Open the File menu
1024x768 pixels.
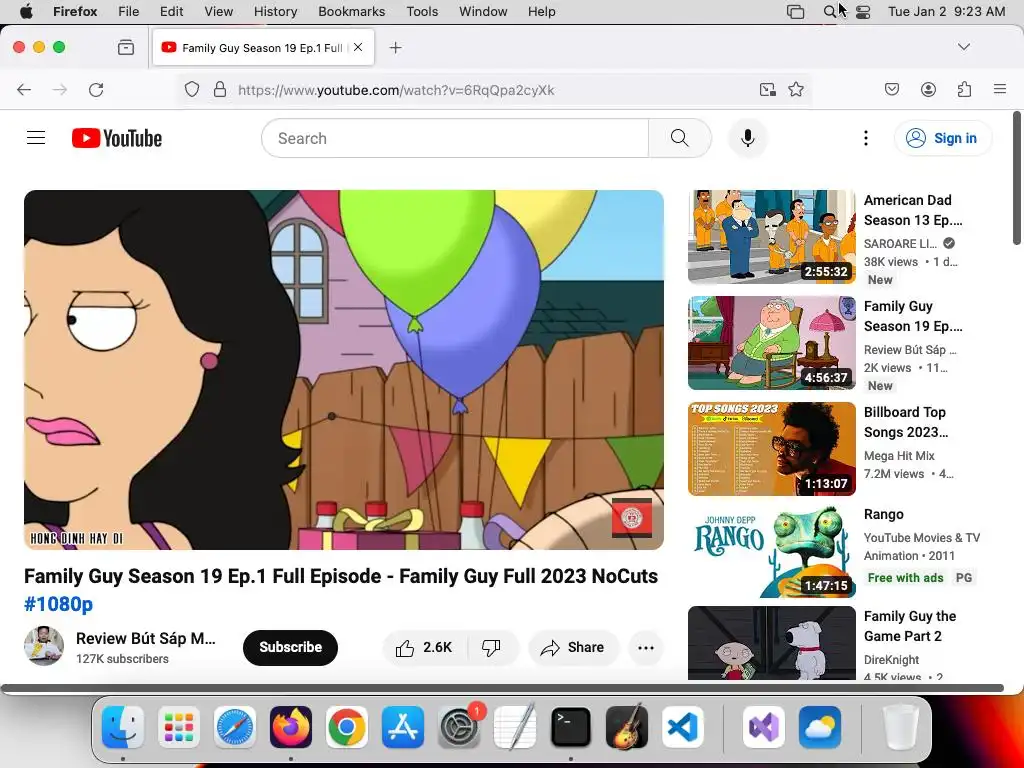tap(128, 12)
